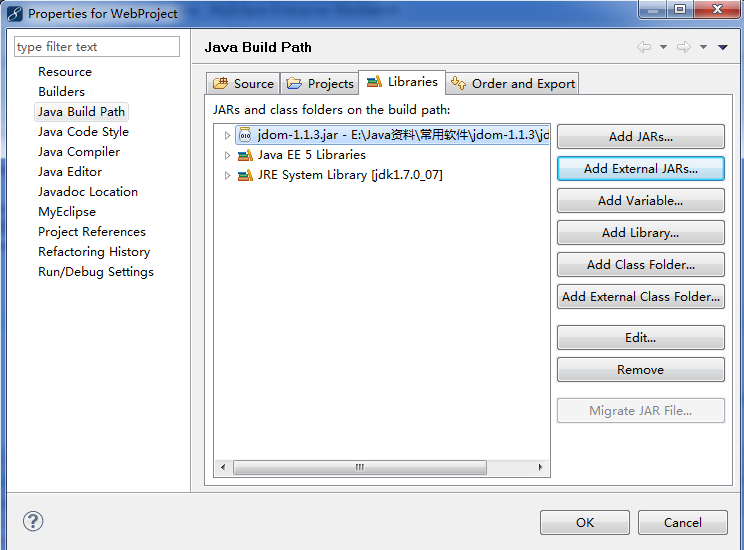
Task: Click the scrollbar right arrow
Action: click(540, 467)
